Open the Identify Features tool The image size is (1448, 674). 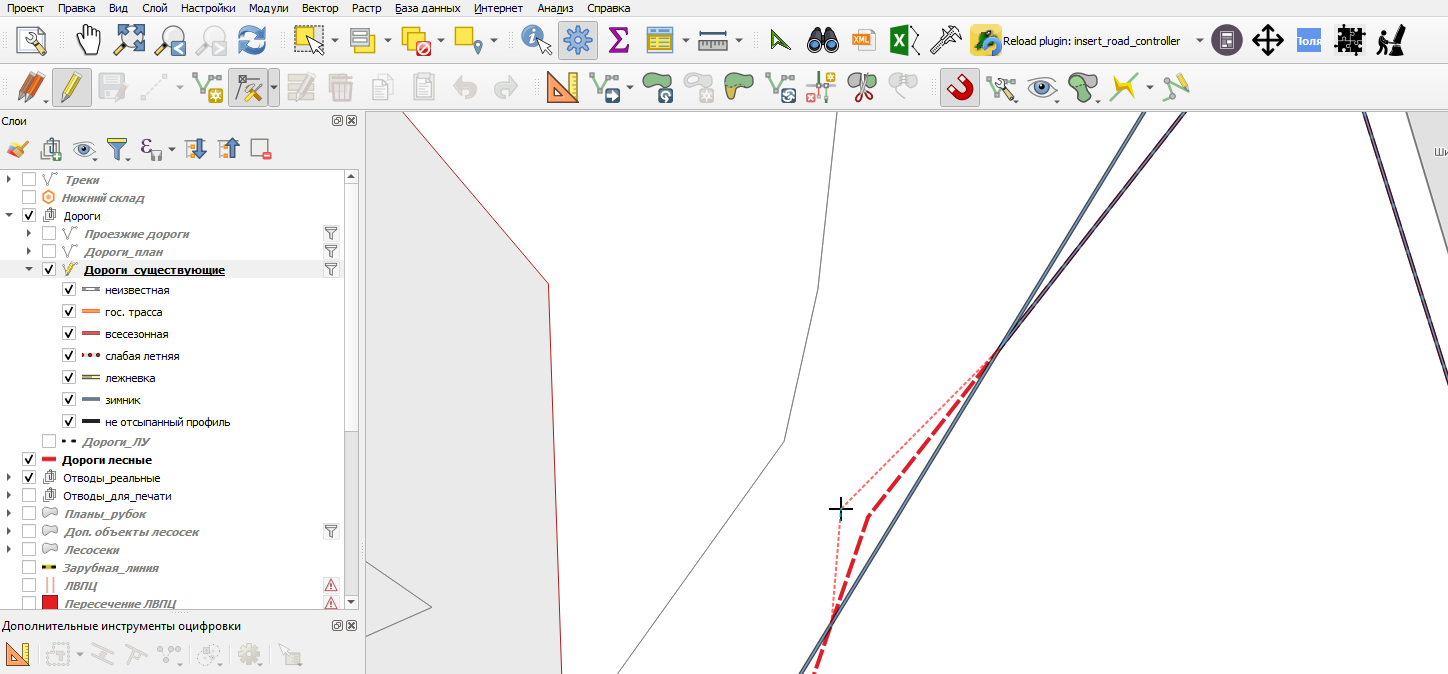[537, 41]
